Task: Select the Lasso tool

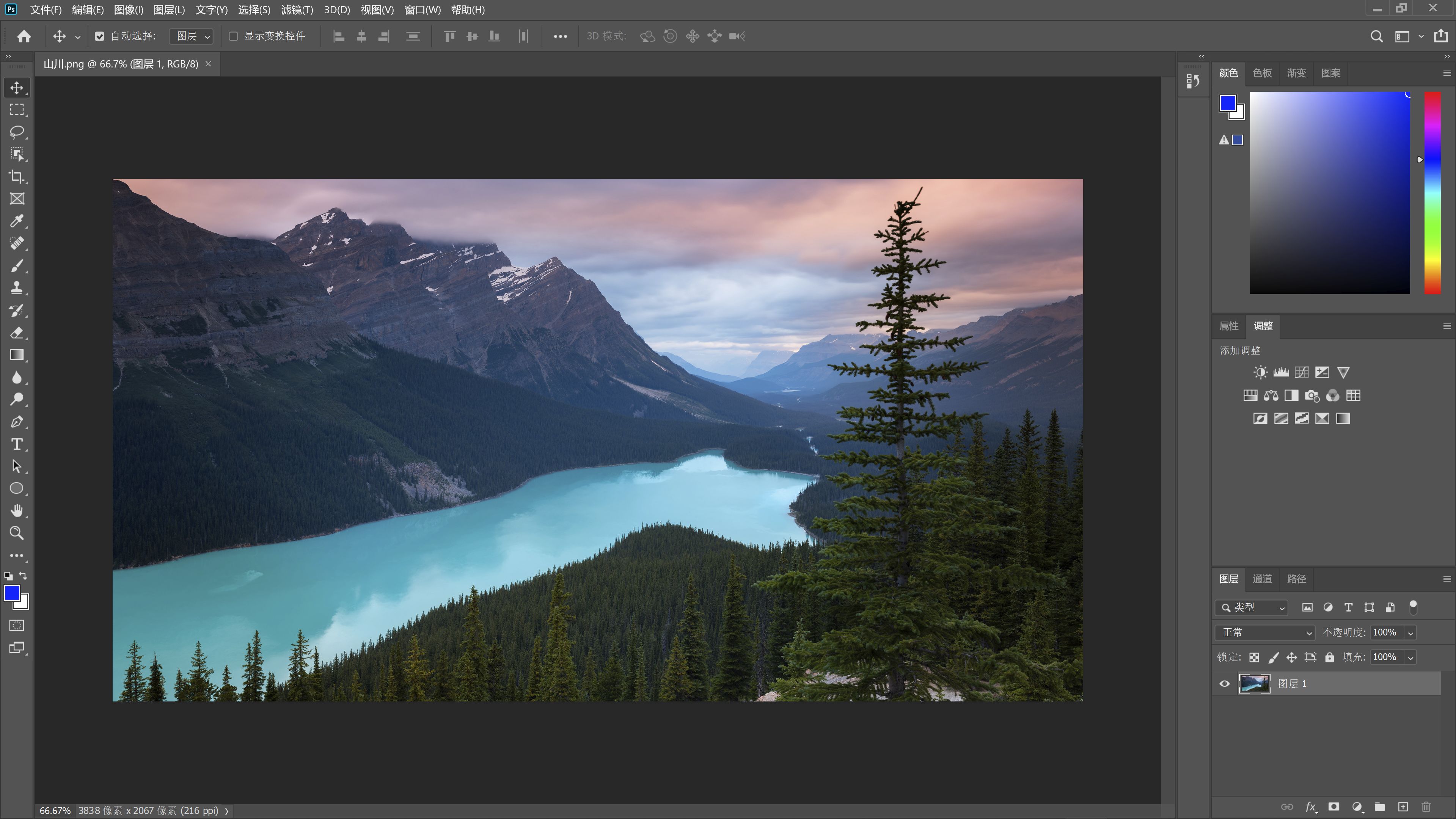Action: pos(17,132)
